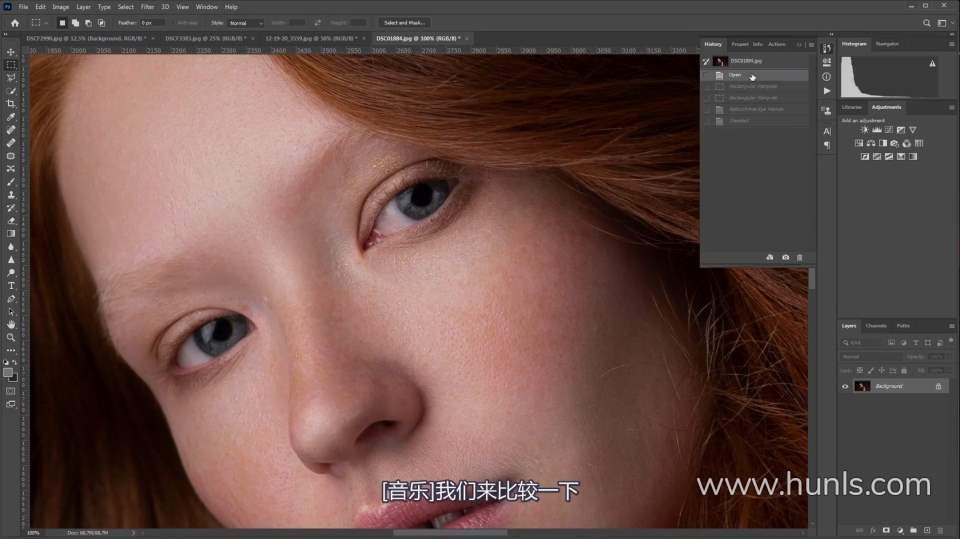Image resolution: width=960 pixels, height=539 pixels.
Task: Toggle history brush source for snapshot
Action: click(x=706, y=61)
